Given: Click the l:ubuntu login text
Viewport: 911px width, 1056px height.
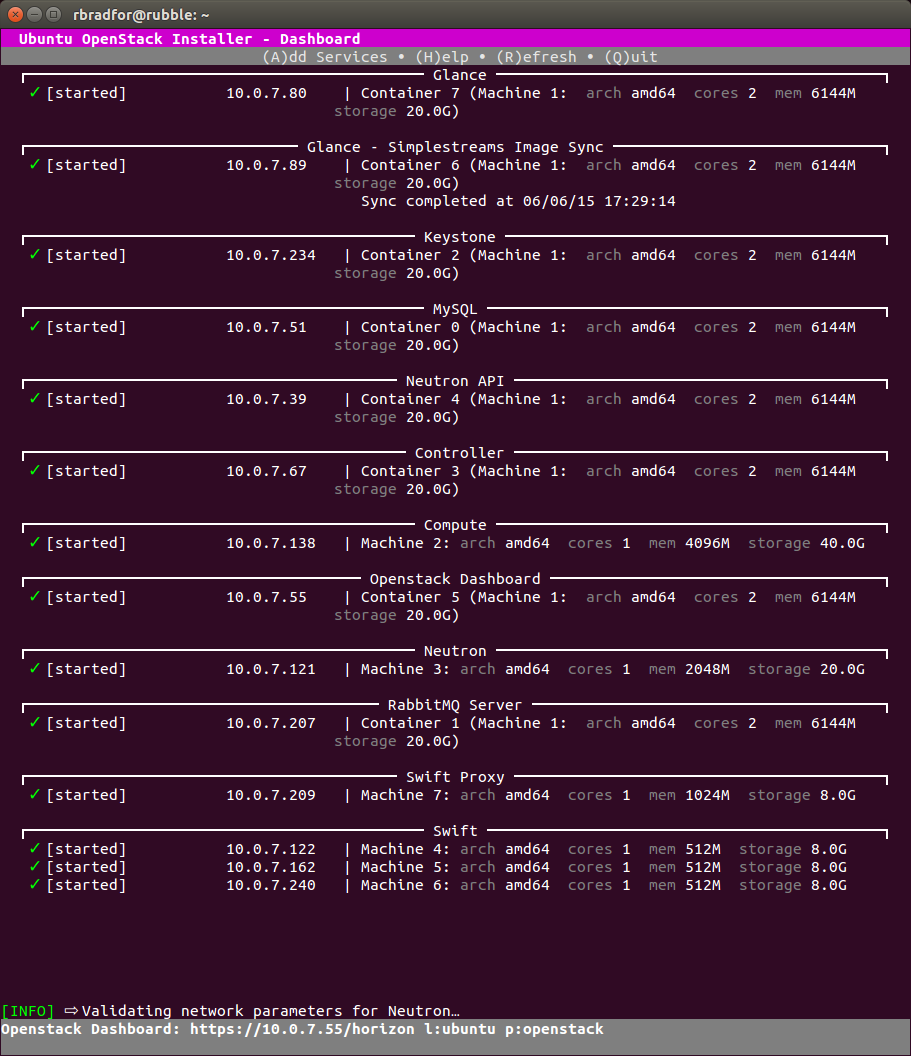Looking at the screenshot, I should click(x=460, y=1029).
